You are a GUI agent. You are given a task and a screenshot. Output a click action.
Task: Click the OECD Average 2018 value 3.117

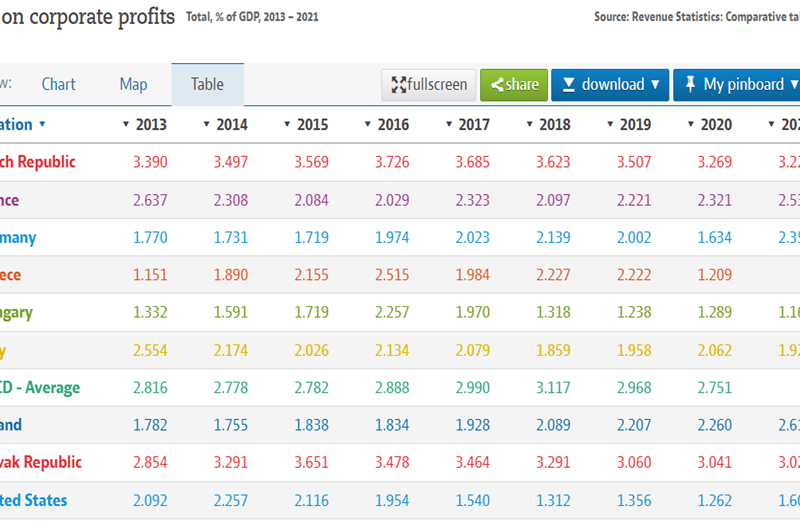tap(553, 387)
